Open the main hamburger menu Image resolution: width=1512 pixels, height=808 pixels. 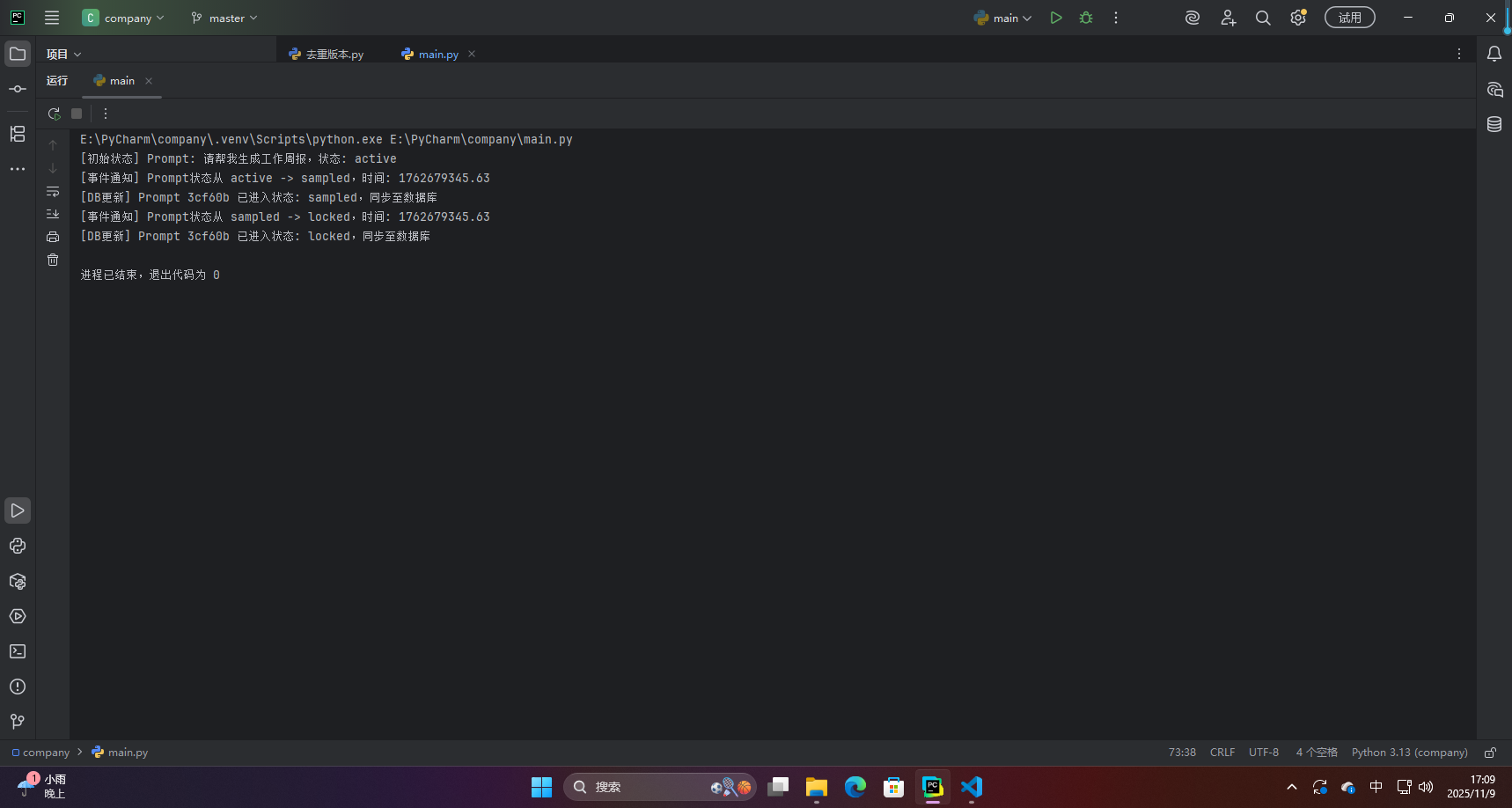tap(52, 18)
